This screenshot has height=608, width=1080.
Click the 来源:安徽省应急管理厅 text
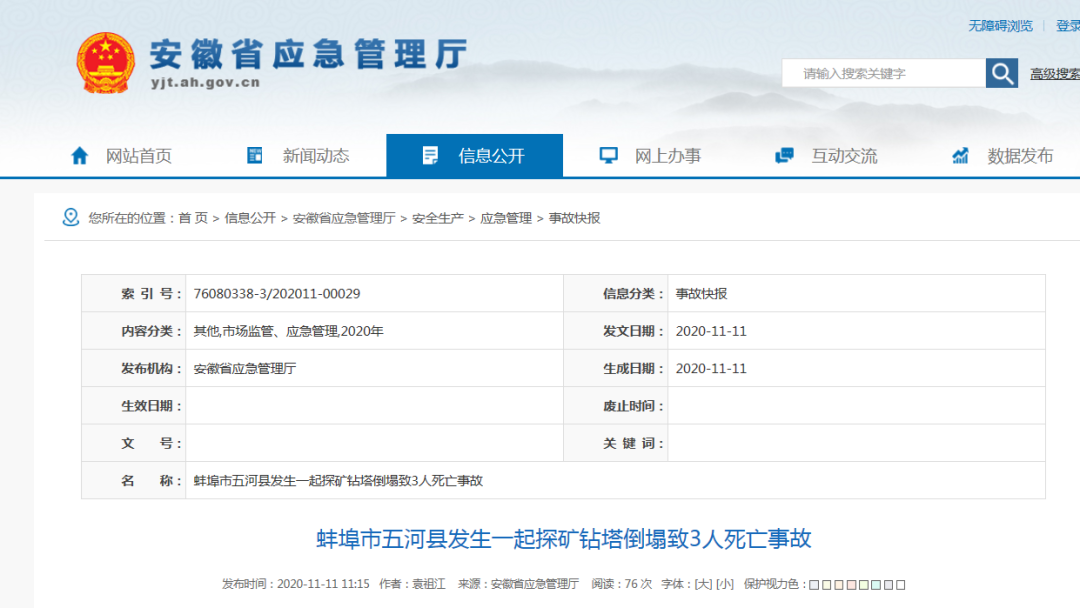518,584
